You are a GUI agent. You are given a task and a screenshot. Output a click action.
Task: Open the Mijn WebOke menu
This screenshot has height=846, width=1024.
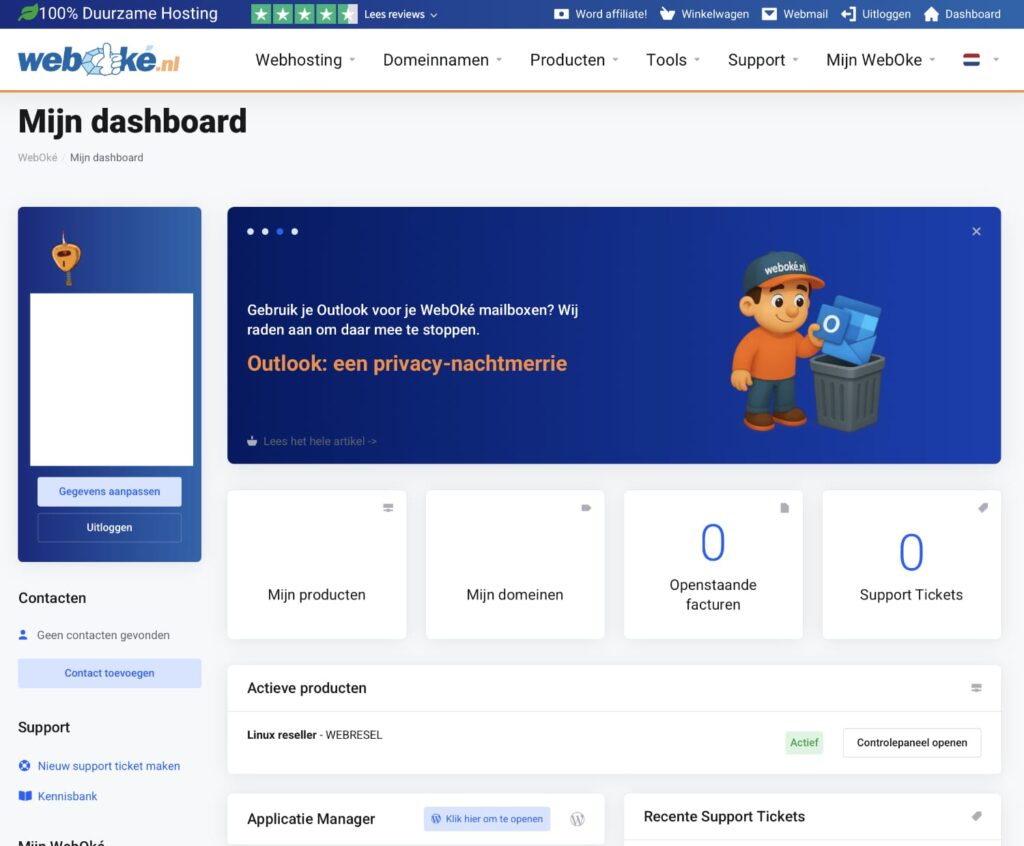(880, 60)
